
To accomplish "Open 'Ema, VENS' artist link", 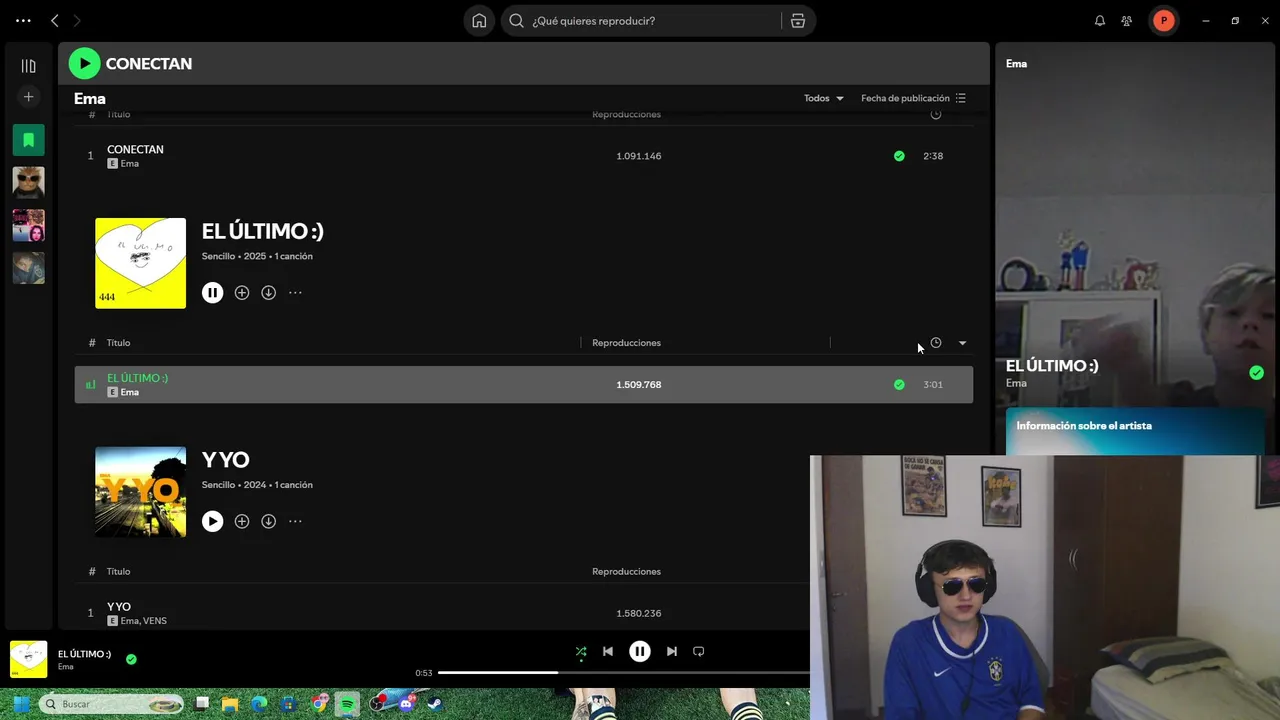I will point(143,621).
